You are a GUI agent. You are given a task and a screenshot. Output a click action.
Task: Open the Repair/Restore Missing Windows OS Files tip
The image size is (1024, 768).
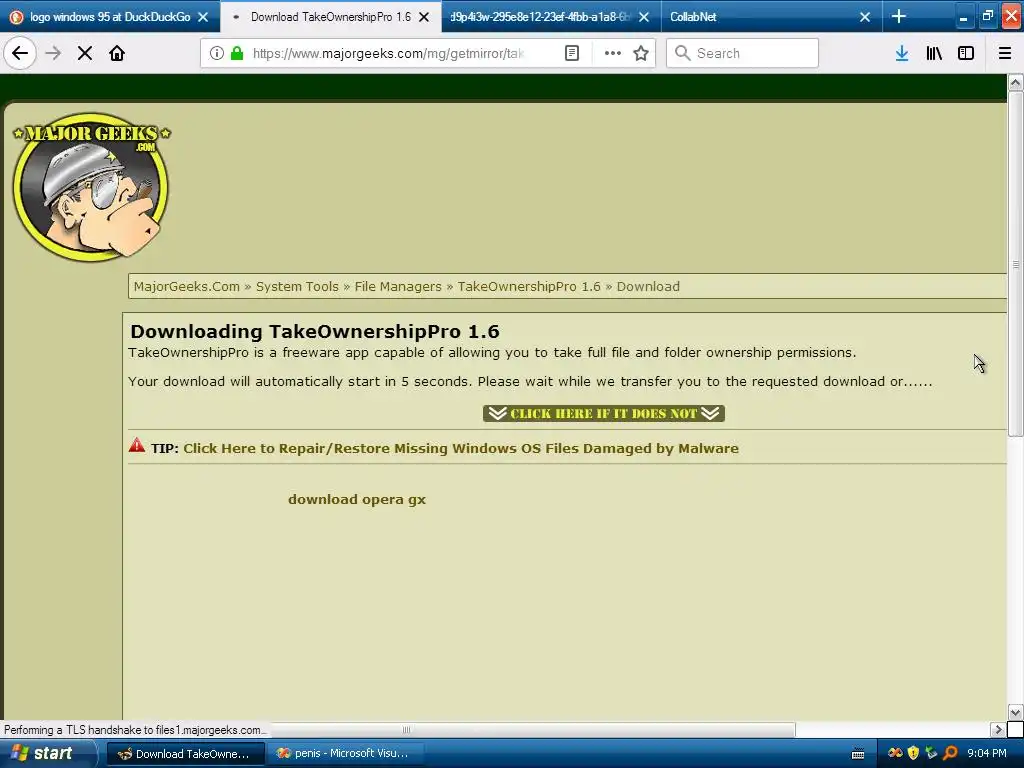(460, 449)
